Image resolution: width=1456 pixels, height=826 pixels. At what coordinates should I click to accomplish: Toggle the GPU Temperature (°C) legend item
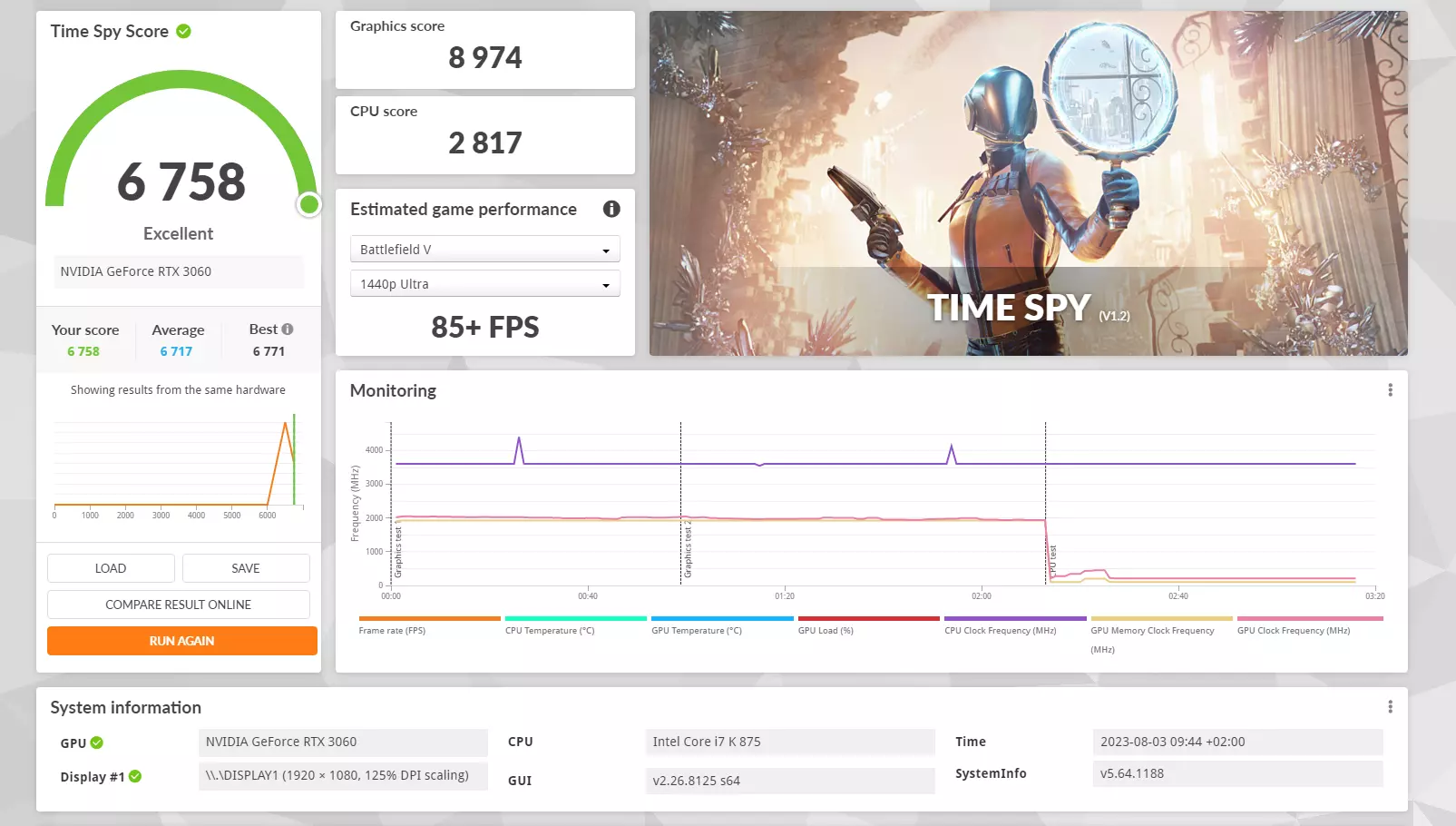point(697,631)
